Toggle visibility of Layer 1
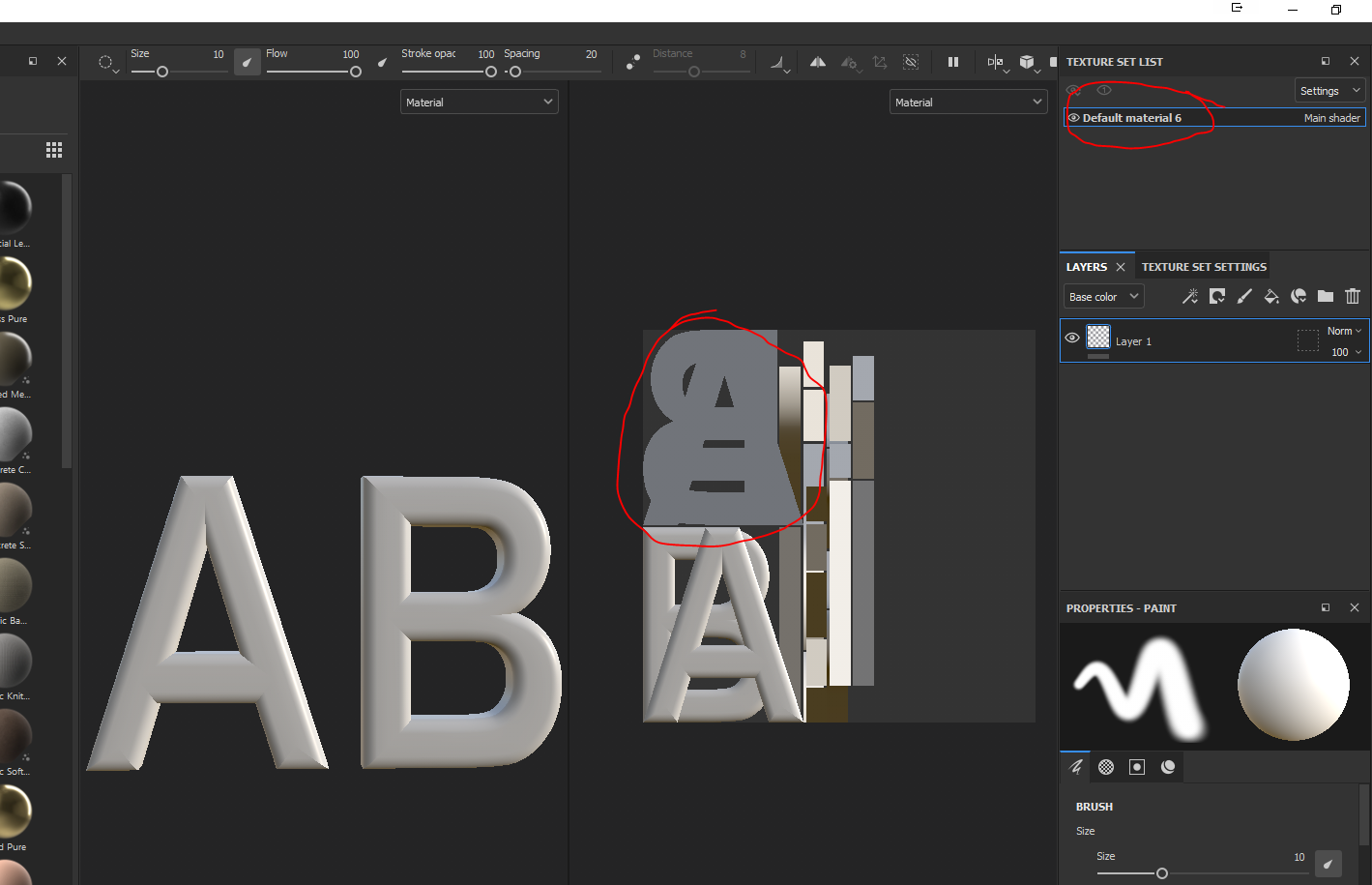This screenshot has width=1372, height=885. pos(1071,338)
